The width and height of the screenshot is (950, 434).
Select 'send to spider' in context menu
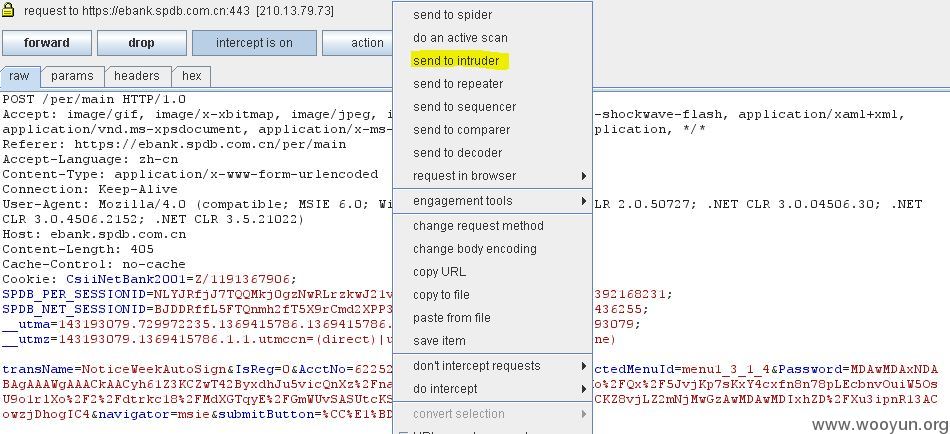coord(453,15)
